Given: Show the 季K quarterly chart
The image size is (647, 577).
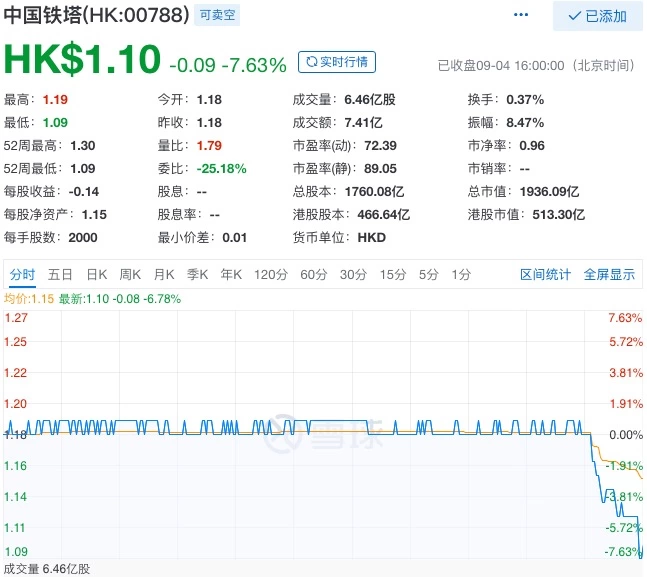Looking at the screenshot, I should [x=198, y=275].
